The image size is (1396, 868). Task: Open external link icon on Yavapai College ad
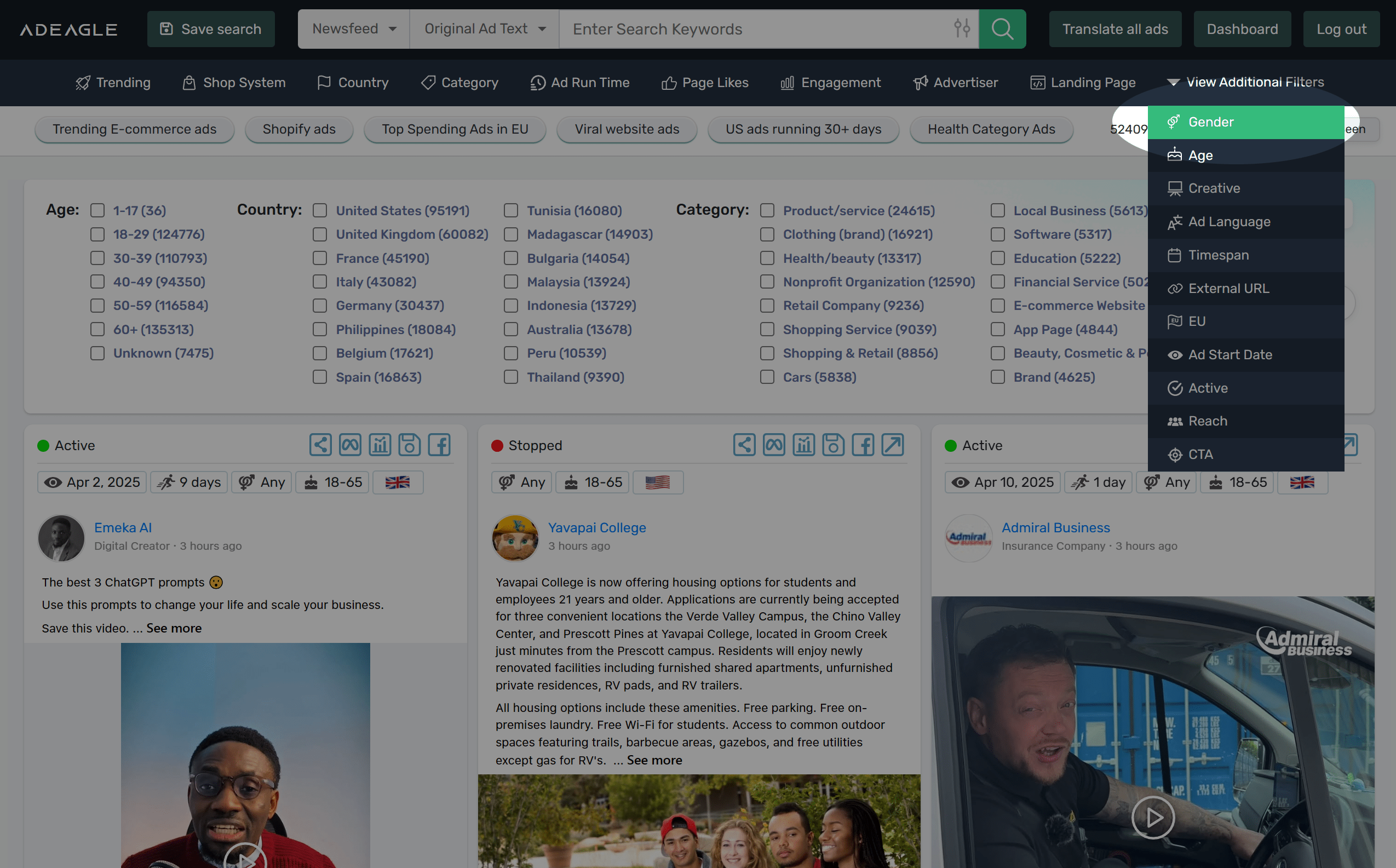click(893, 445)
